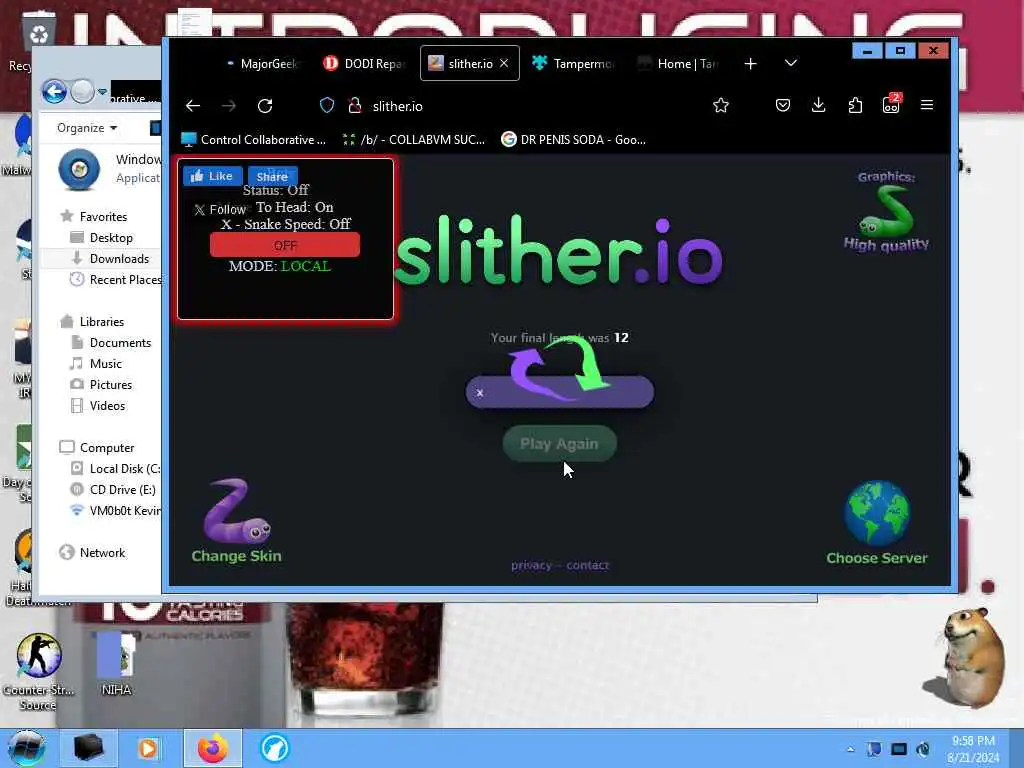
Task: Toggle the red OFF script button
Action: [285, 245]
